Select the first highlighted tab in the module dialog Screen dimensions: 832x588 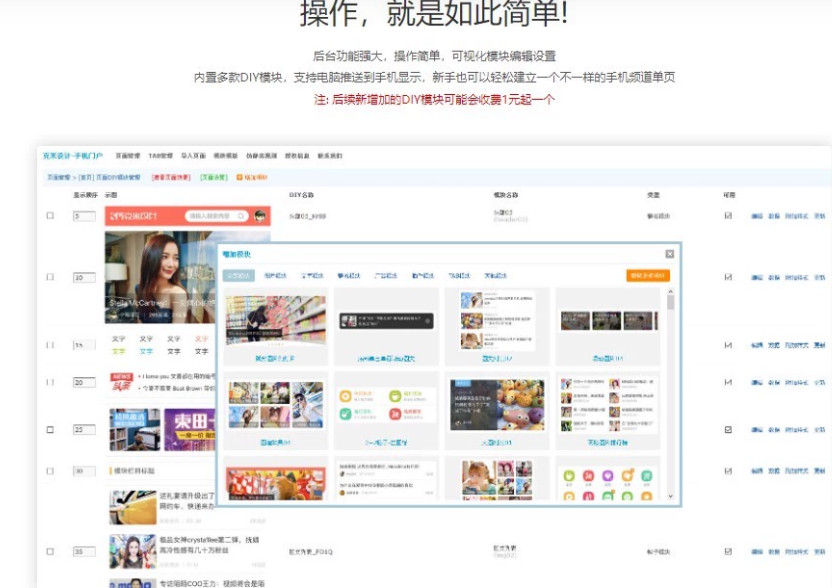(238, 276)
